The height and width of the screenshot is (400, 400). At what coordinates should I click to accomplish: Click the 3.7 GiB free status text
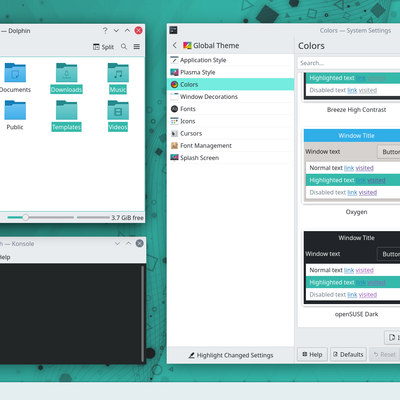127,218
